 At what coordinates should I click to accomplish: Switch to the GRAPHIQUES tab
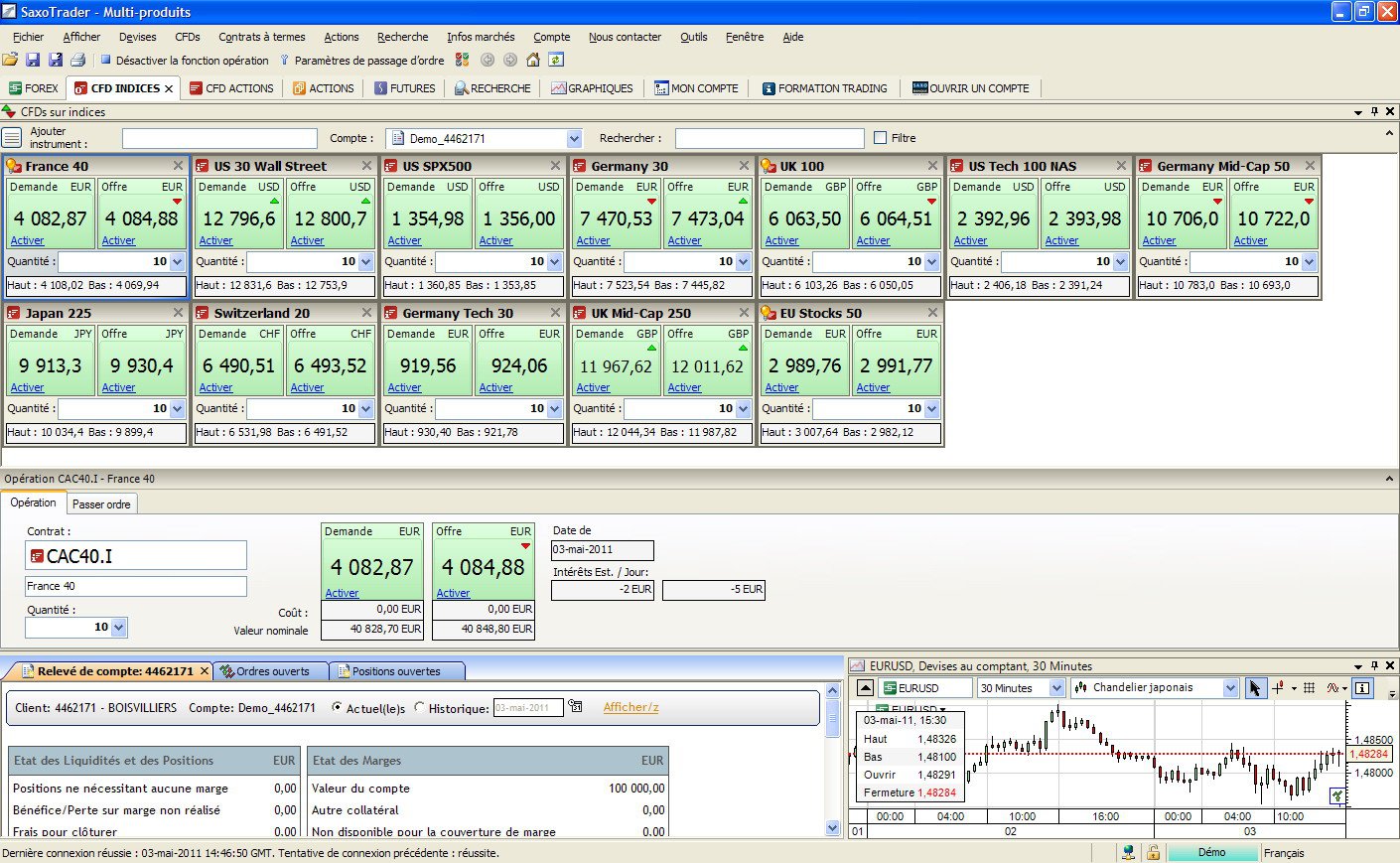(x=592, y=88)
